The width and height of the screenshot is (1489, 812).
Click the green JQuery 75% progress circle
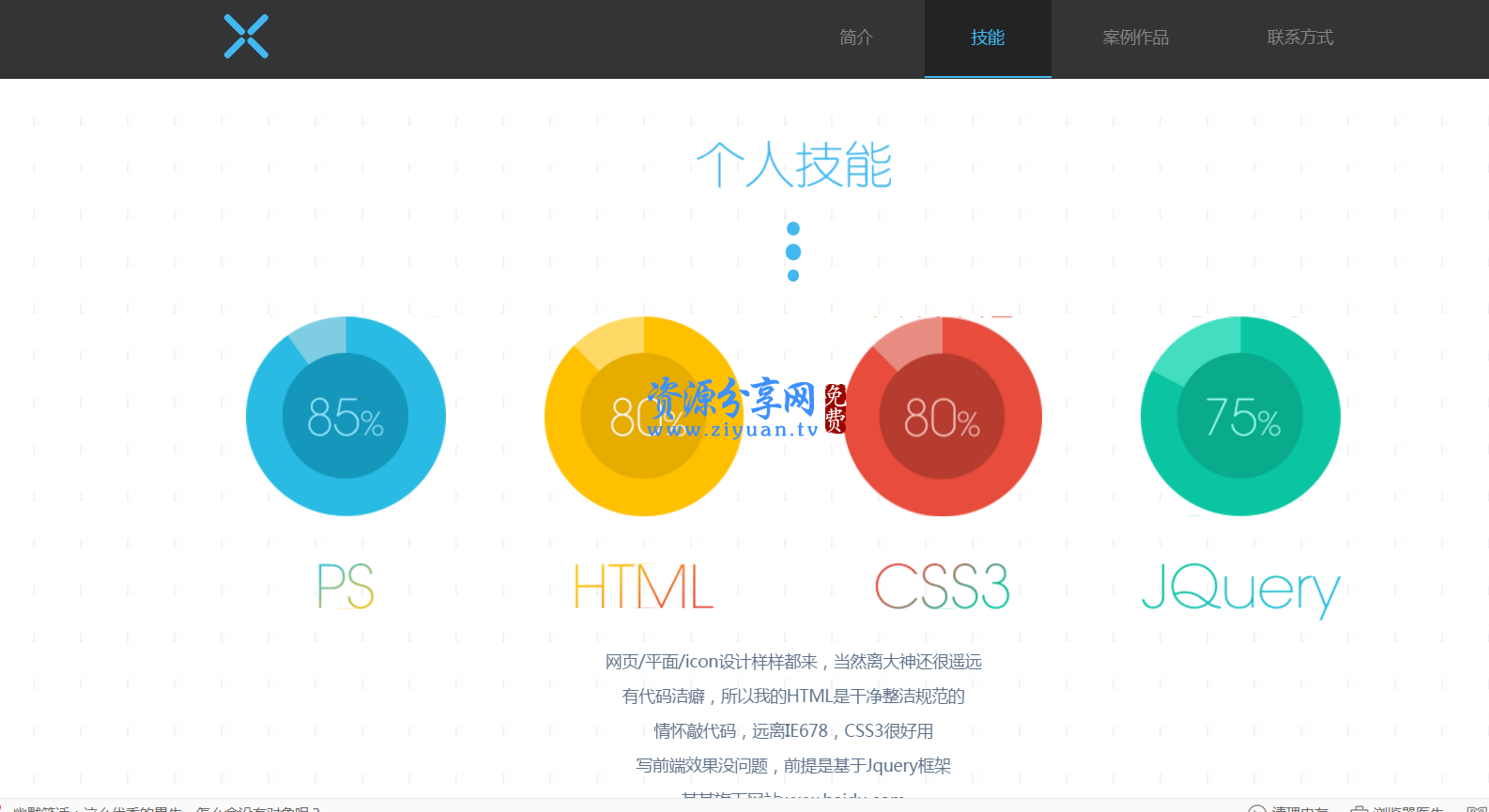[1240, 416]
